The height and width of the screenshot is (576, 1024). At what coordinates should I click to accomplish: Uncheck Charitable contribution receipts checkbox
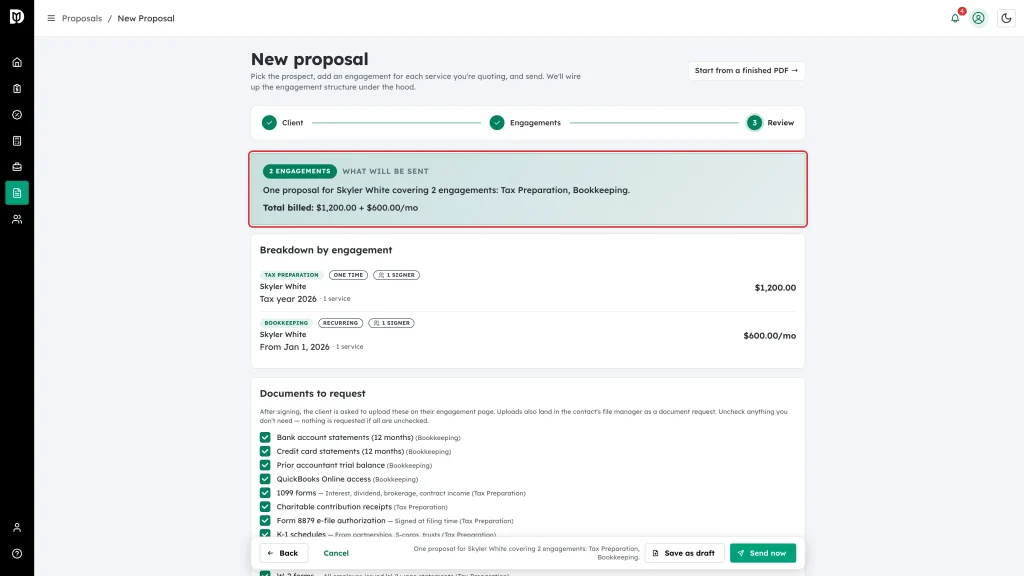[x=265, y=507]
